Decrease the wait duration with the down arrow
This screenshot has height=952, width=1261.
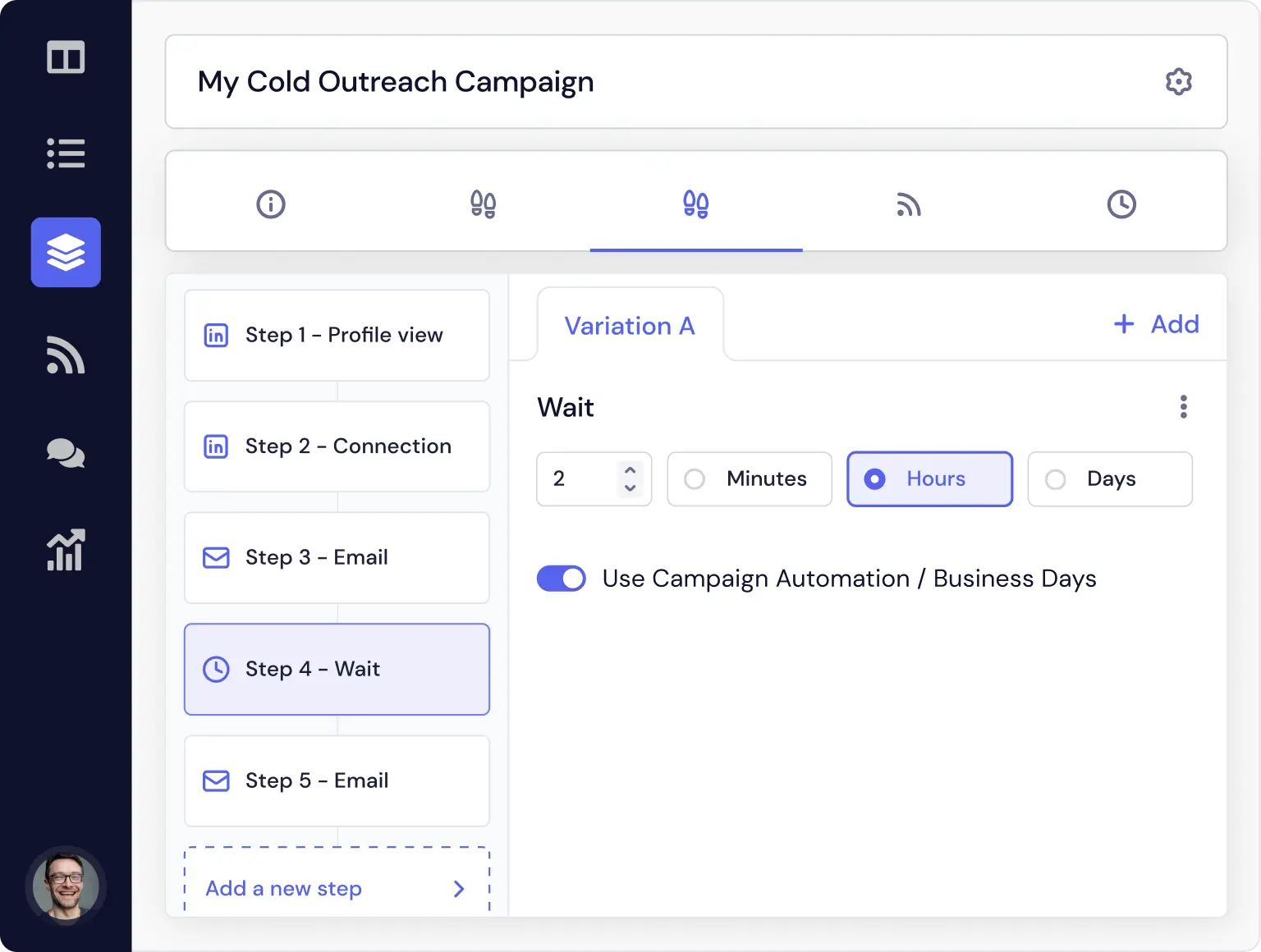click(630, 488)
